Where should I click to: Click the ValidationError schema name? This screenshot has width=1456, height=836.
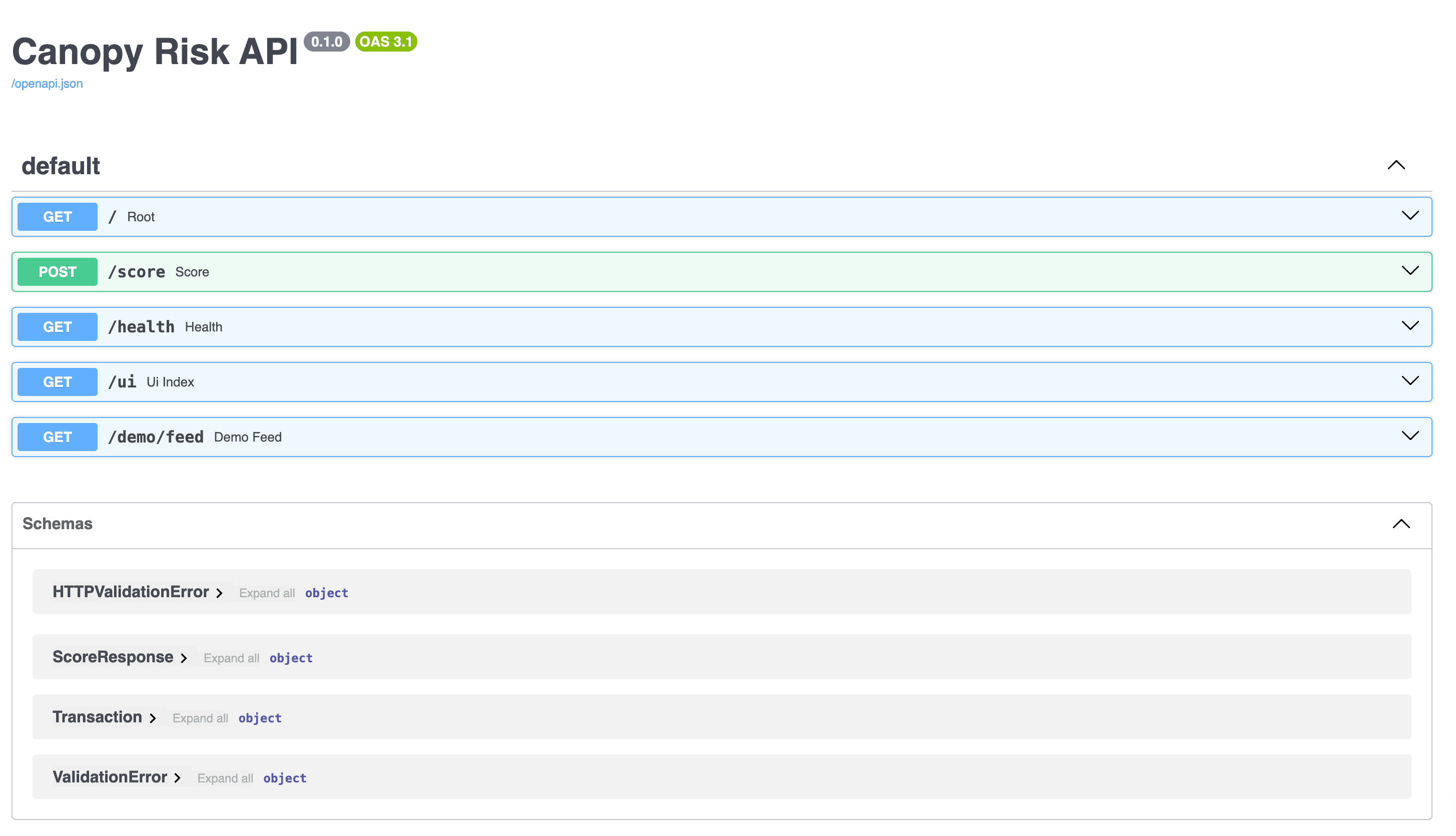[x=110, y=777]
